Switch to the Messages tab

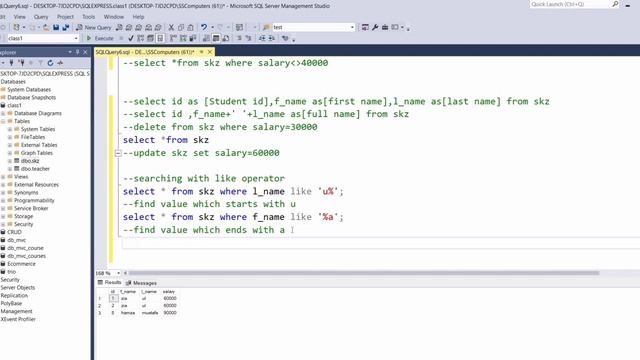[x=141, y=283]
